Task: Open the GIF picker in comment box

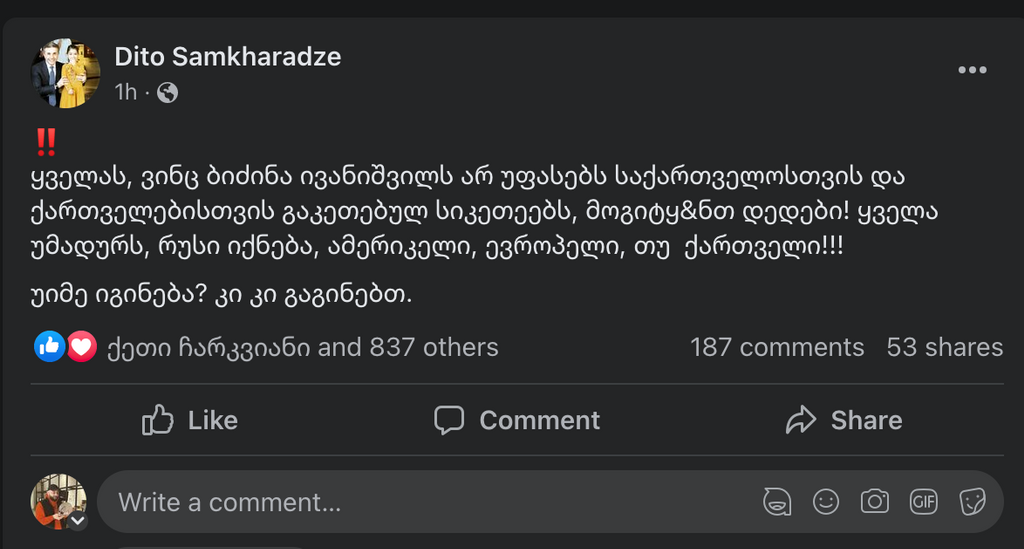Action: click(923, 501)
